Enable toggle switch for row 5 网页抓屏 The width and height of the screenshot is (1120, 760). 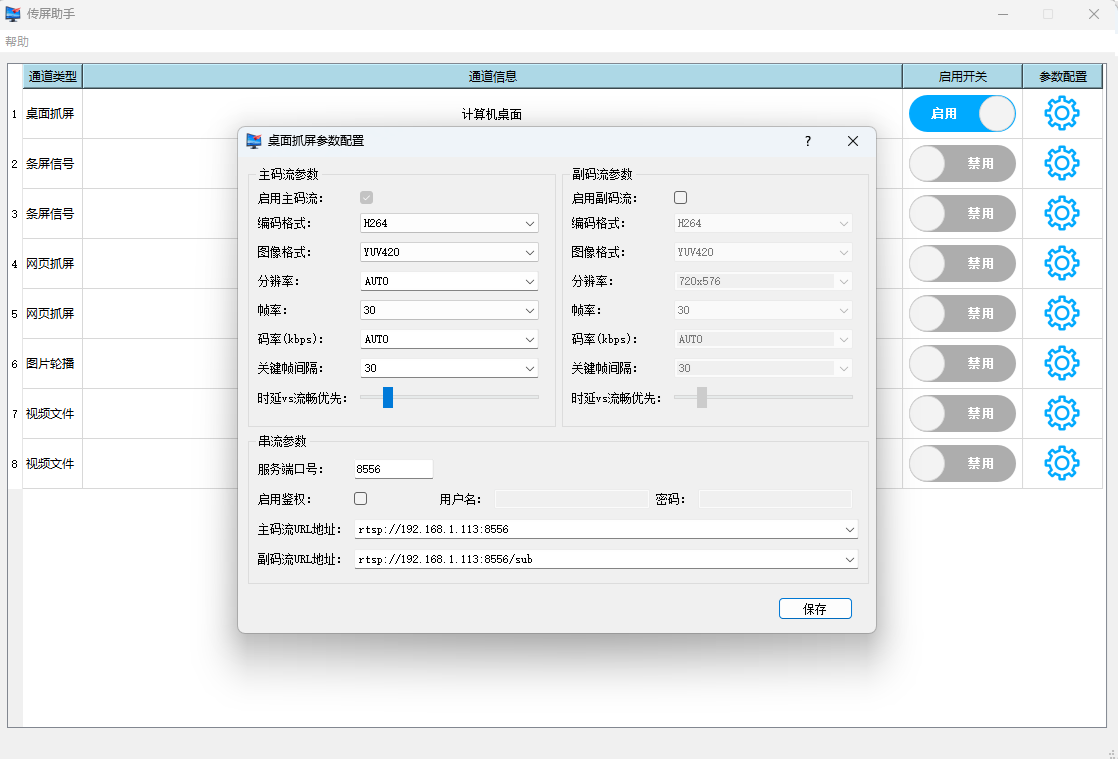(x=961, y=313)
